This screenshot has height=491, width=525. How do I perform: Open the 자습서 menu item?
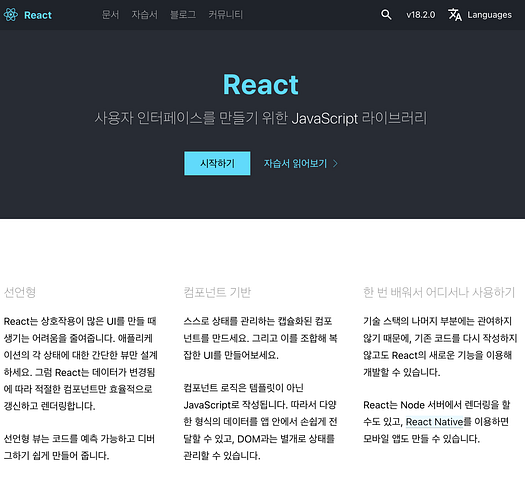pos(144,15)
